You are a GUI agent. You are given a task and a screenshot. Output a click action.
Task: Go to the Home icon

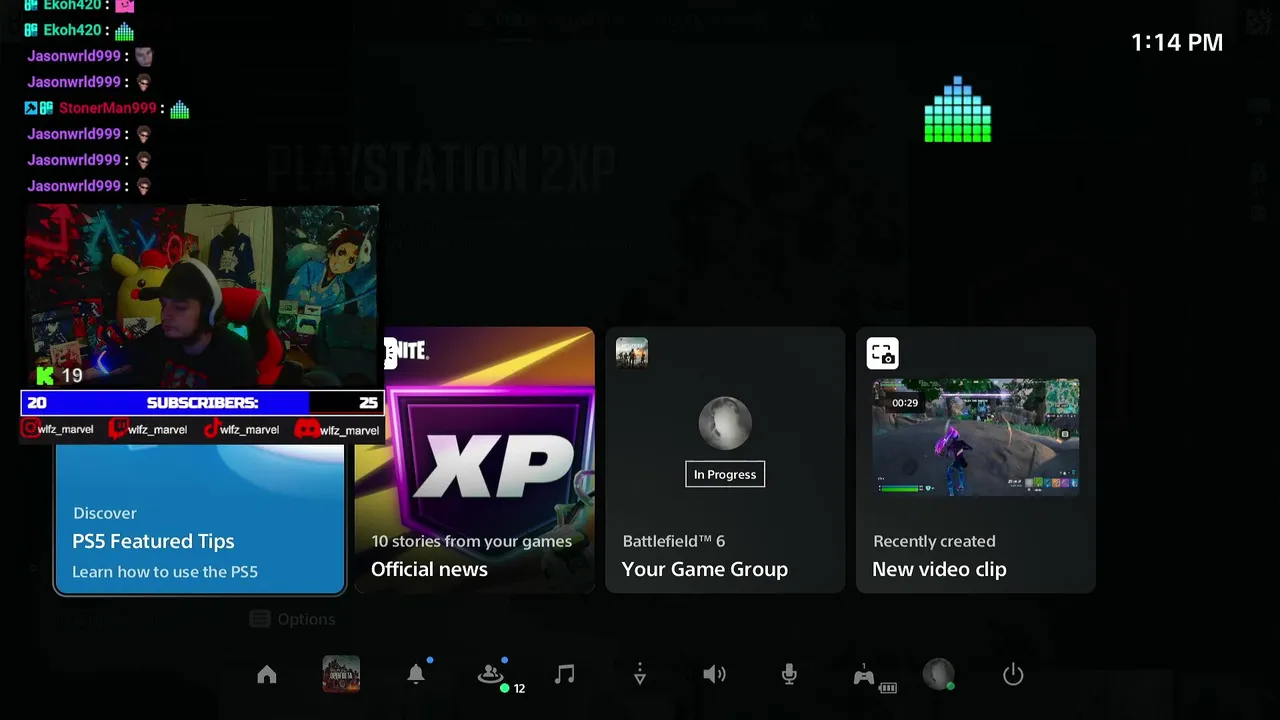coord(267,675)
